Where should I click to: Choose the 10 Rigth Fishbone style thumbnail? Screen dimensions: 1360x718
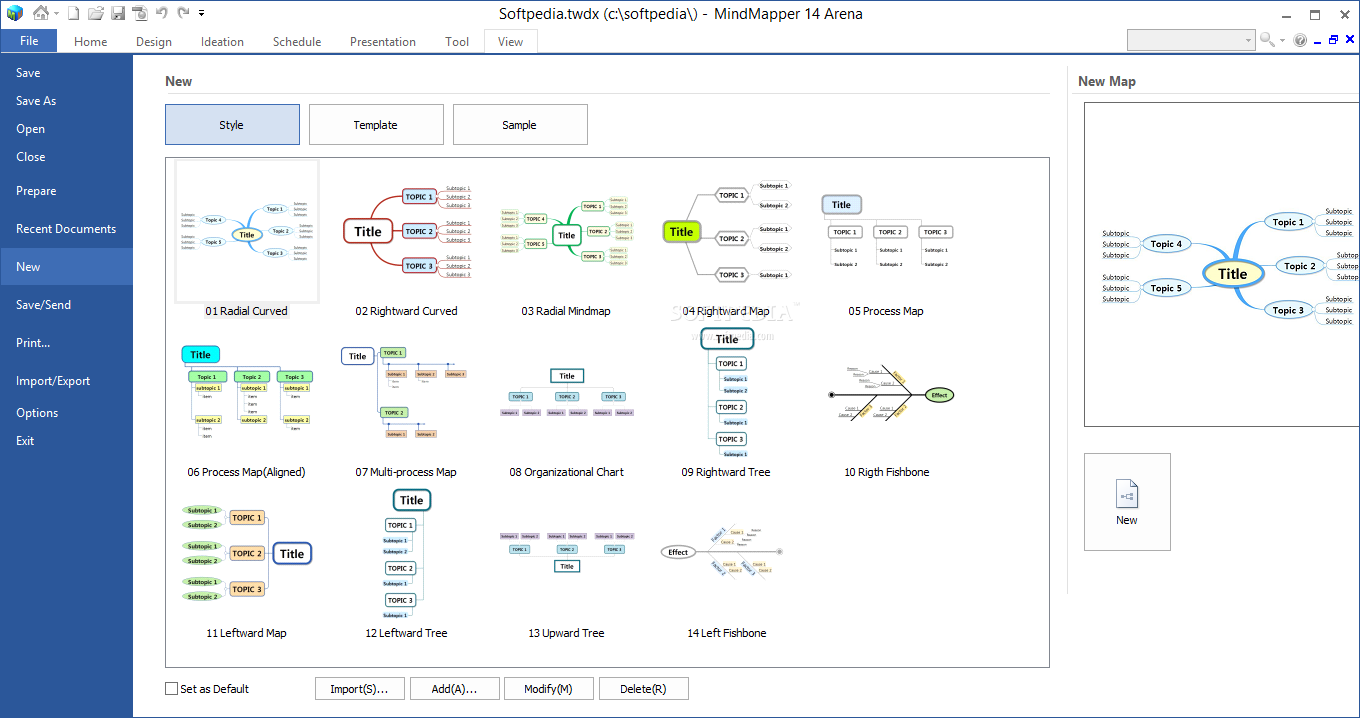[x=887, y=403]
